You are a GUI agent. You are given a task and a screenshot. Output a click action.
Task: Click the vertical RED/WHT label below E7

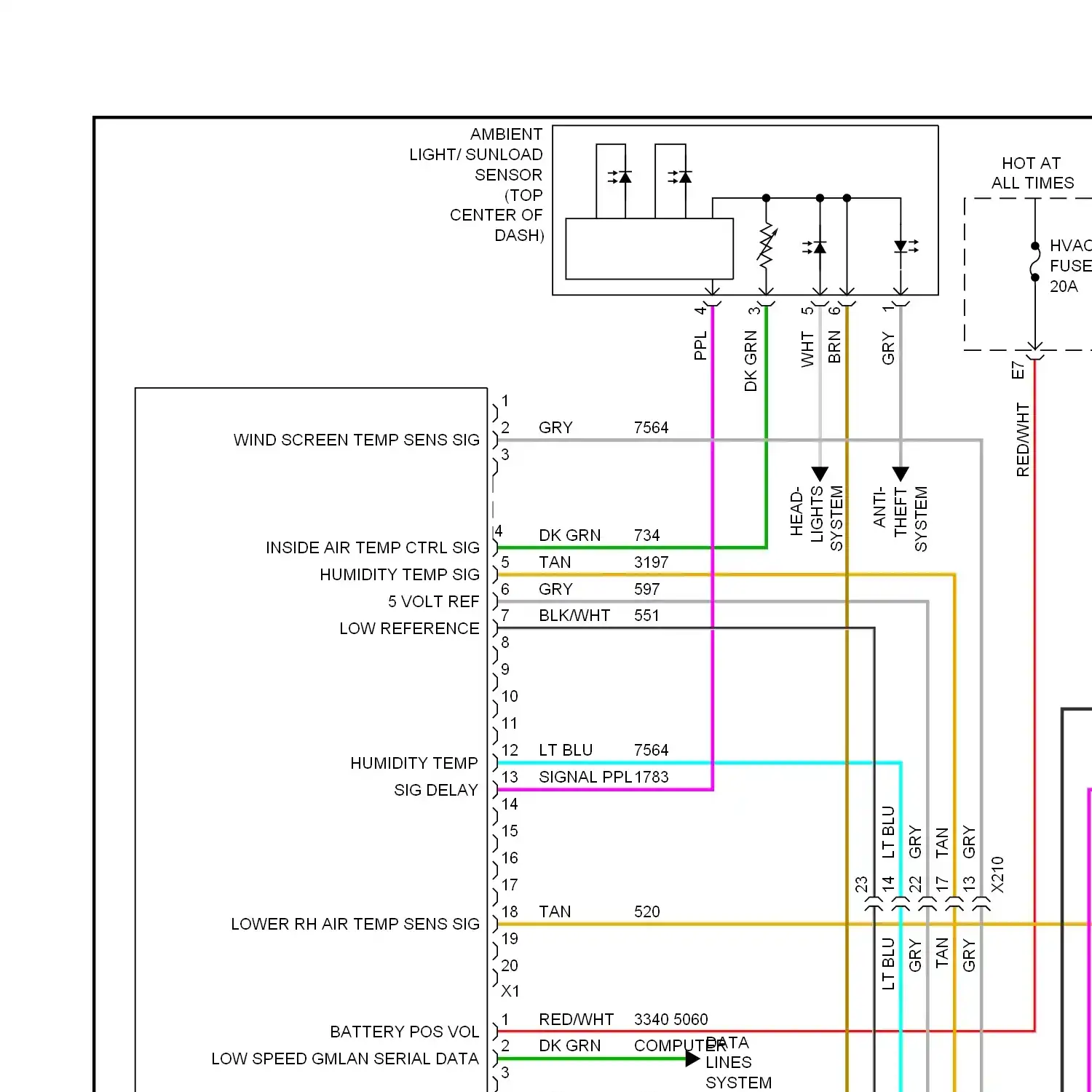point(1023,440)
